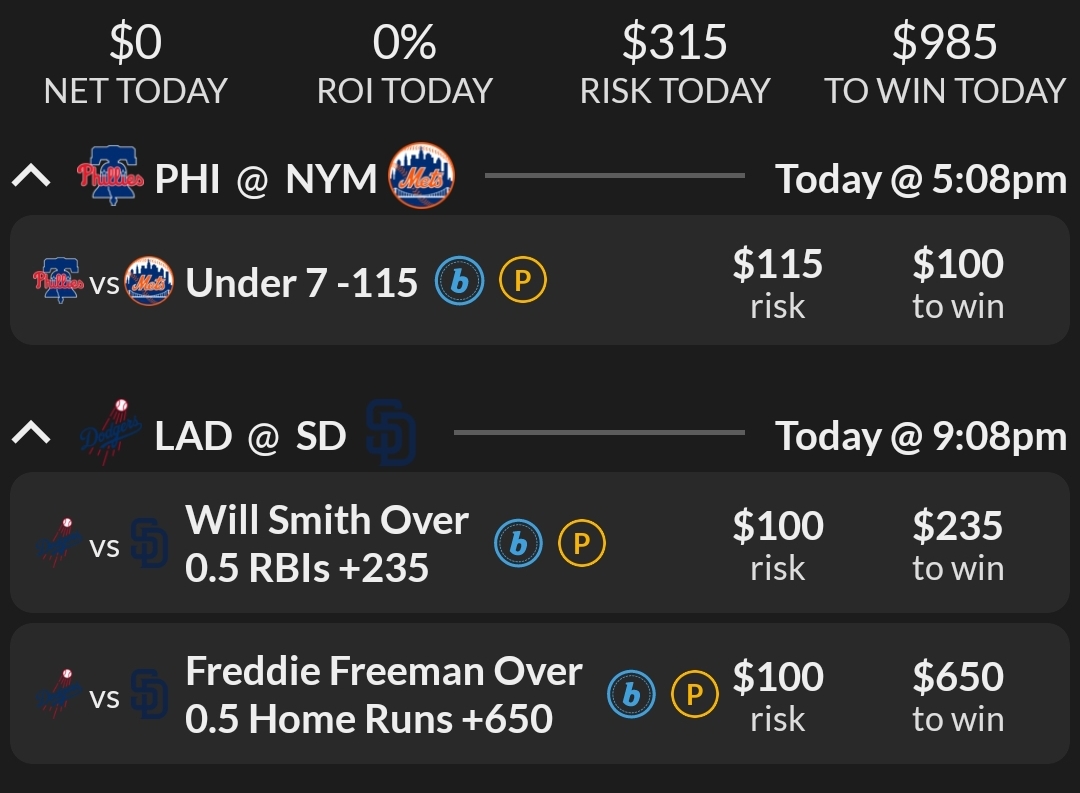The width and height of the screenshot is (1080, 793).
Task: Click the Today @ 9:08pm game time
Action: pyautogui.click(x=920, y=436)
